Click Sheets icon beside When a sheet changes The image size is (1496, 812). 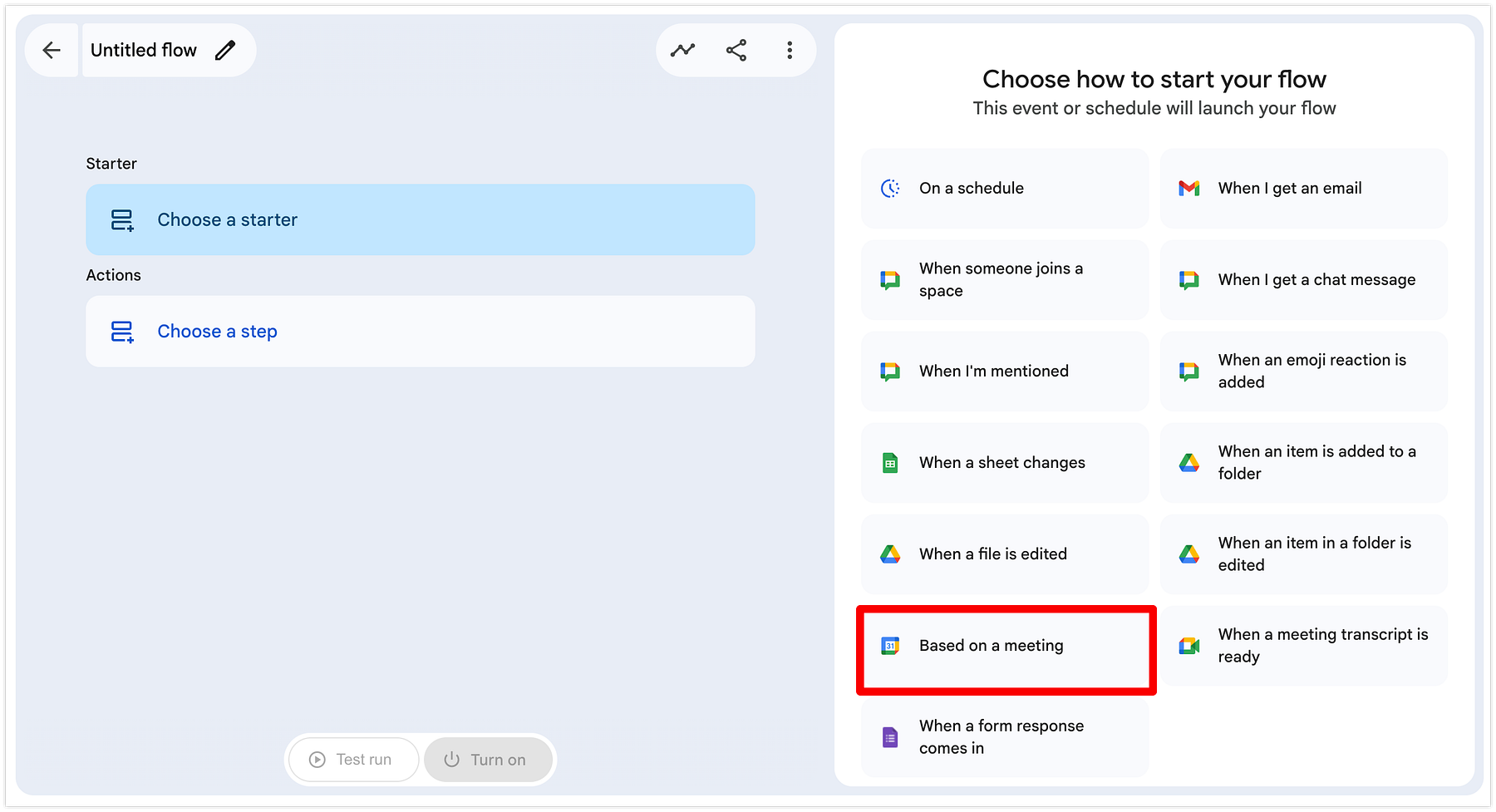pyautogui.click(x=890, y=463)
